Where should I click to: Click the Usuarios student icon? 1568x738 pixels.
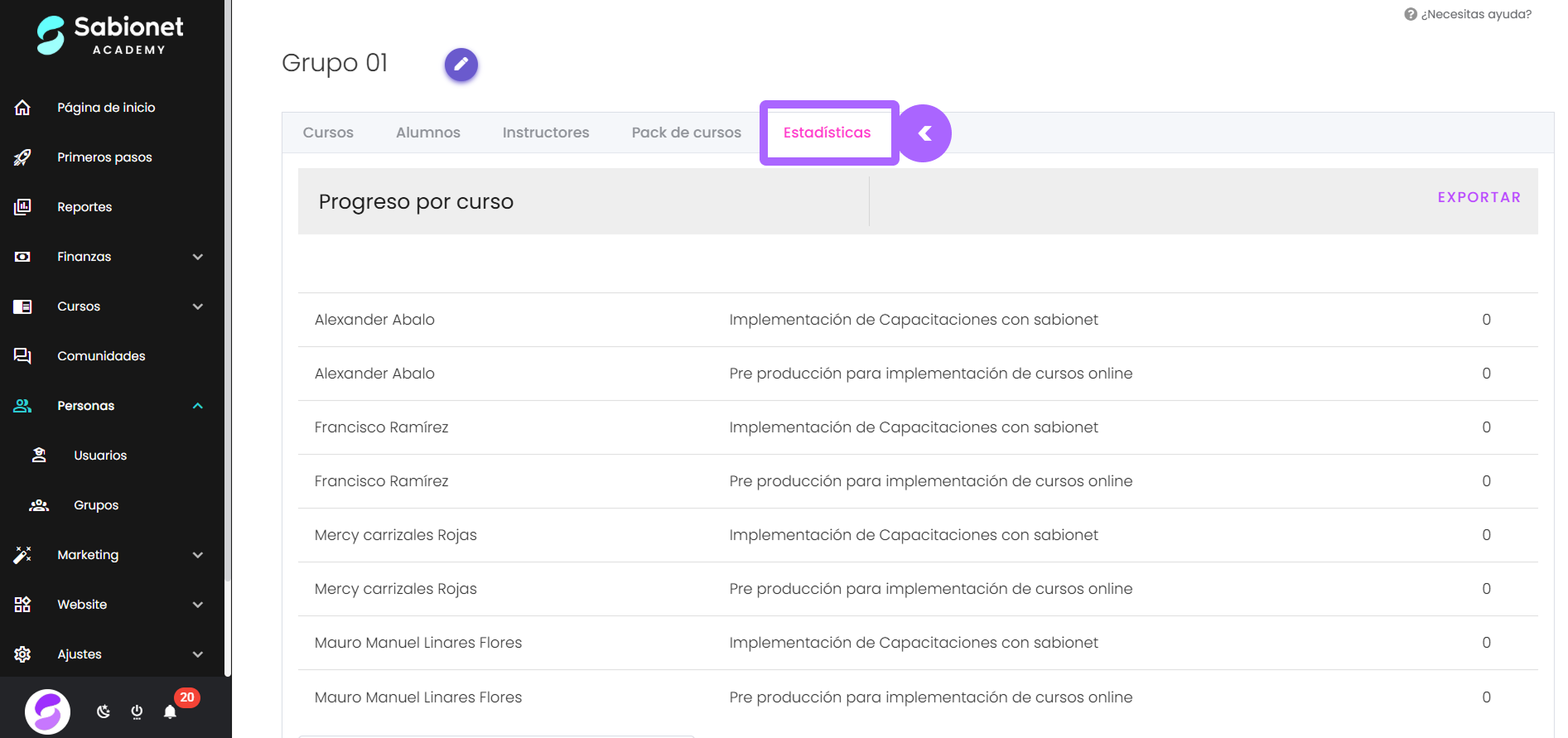[39, 456]
